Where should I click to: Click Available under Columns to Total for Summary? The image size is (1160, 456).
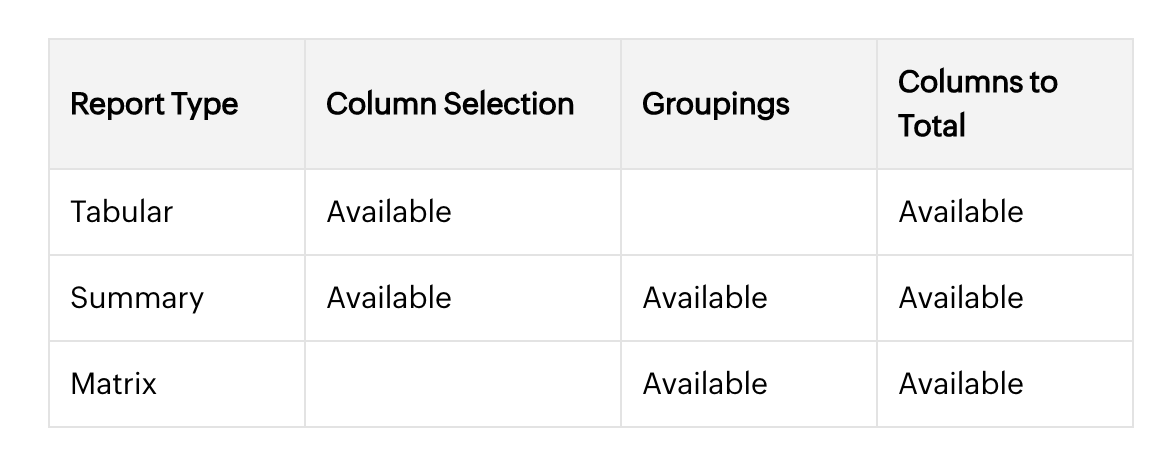click(960, 298)
